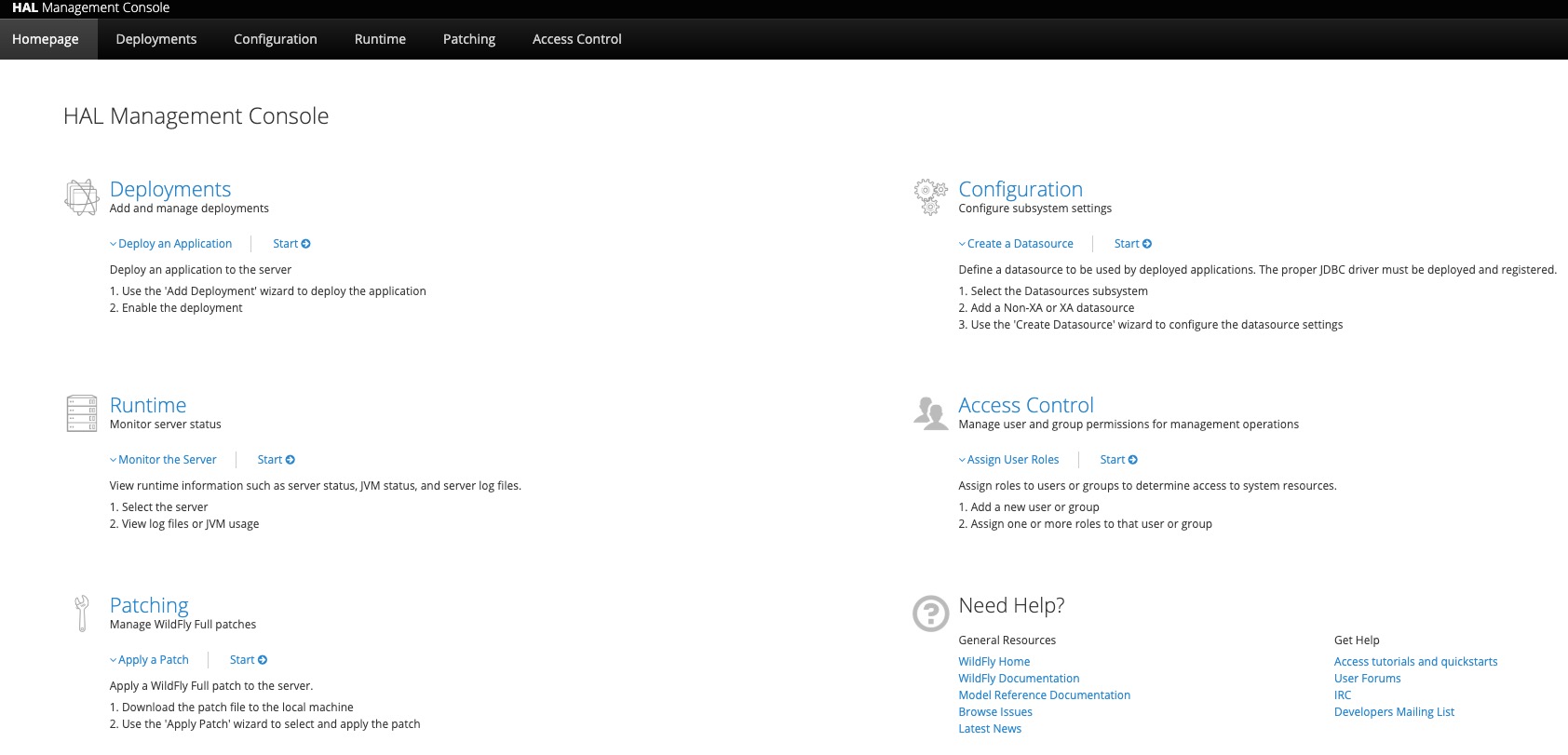Click Start arrow beside Deploy an Application
The height and width of the screenshot is (755, 1568).
[x=291, y=244]
